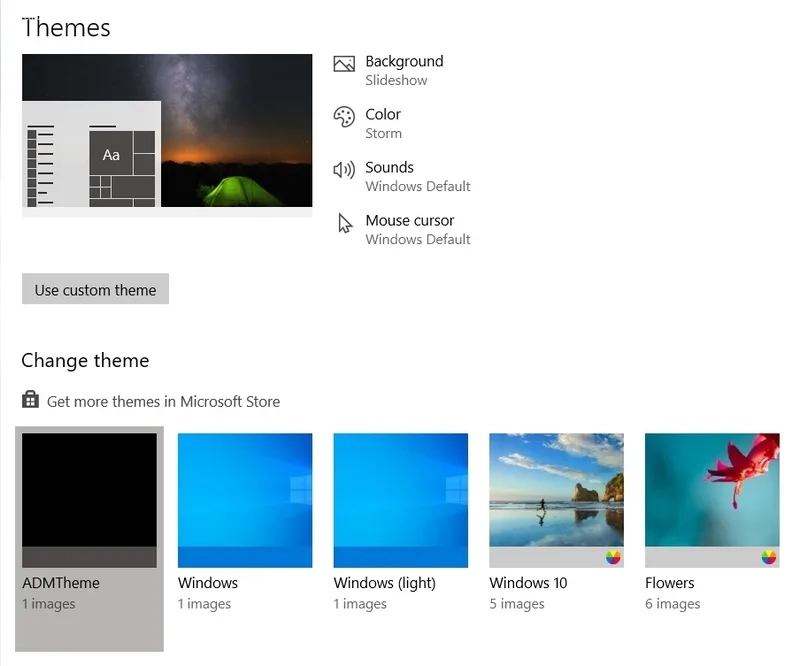Click color wheel badge on Flowers theme
Image resolution: width=800 pixels, height=666 pixels.
pos(768,557)
